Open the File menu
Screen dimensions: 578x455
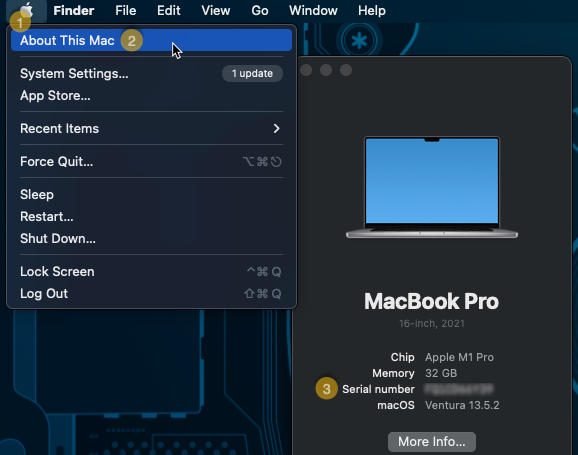[x=126, y=11]
